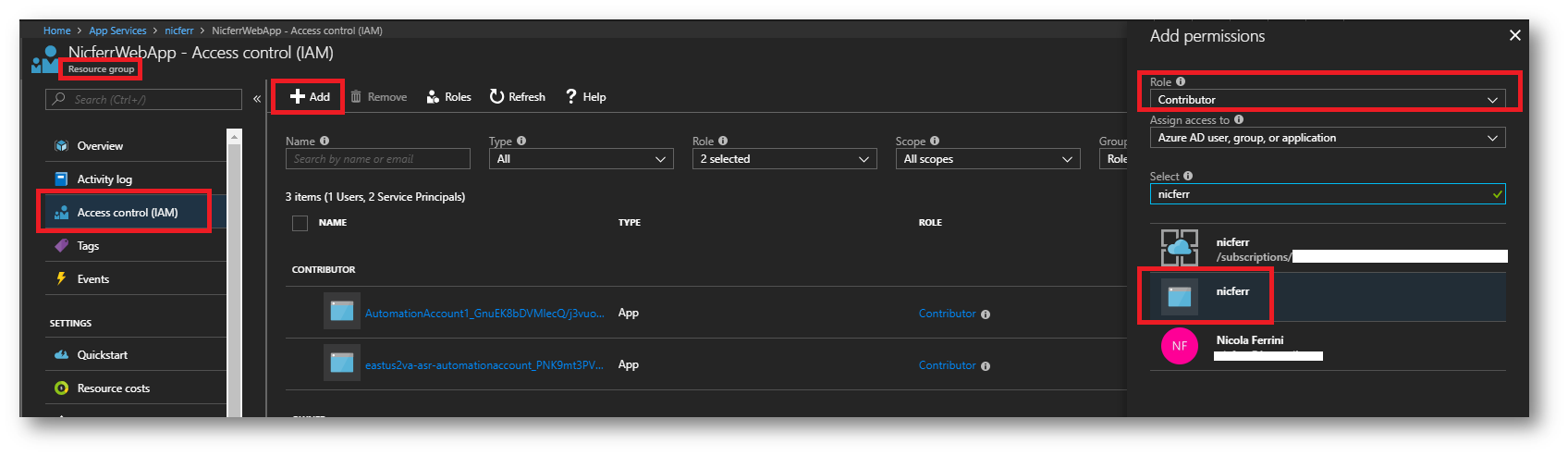Image resolution: width=1568 pixels, height=456 pixels.
Task: Click the Resource costs icon
Action: [62, 388]
